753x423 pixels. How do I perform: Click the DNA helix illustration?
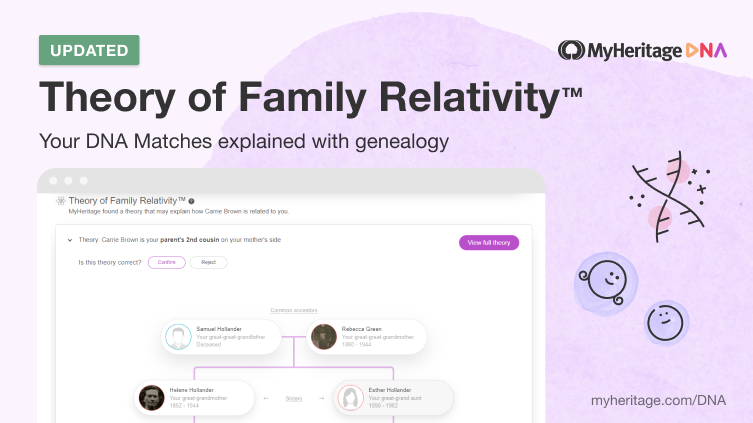click(670, 196)
